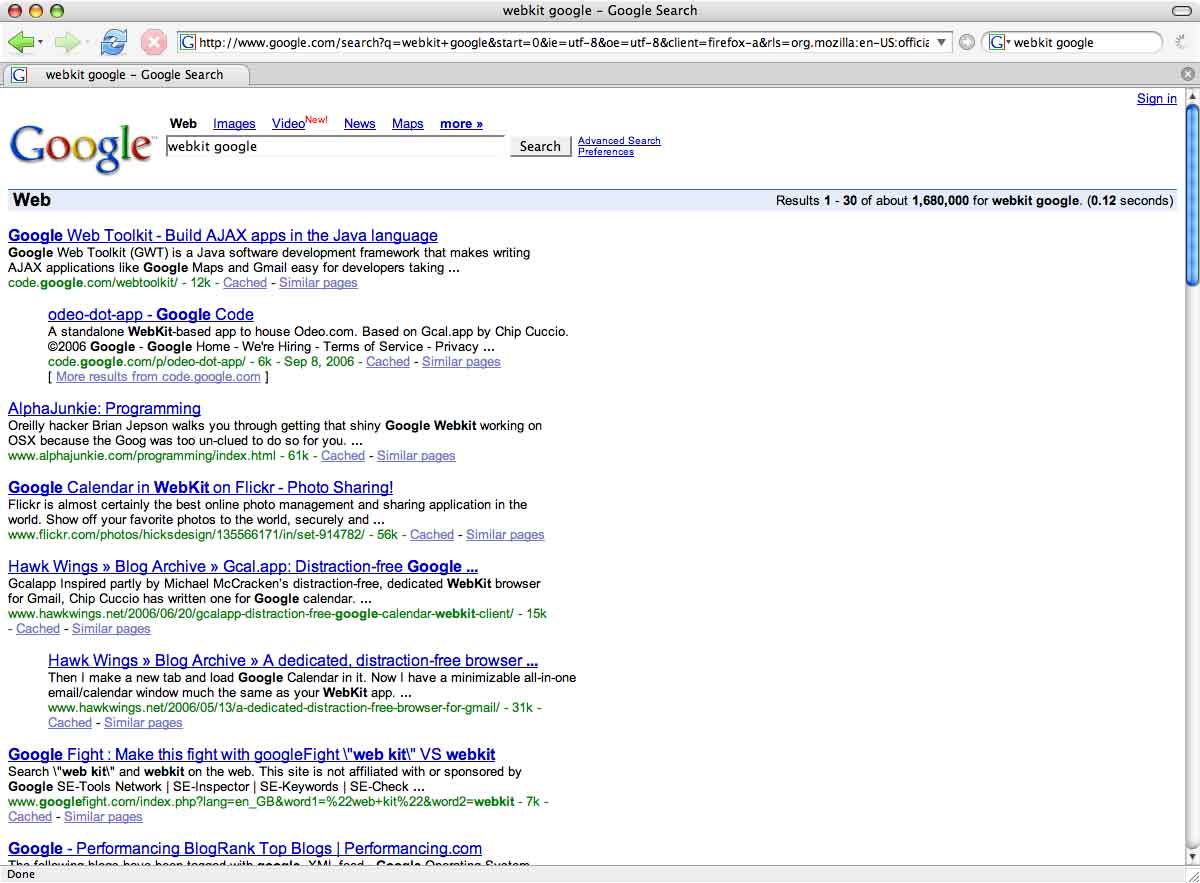Click the Done status bar text
Screen dimensions: 1200x883
tap(21, 874)
